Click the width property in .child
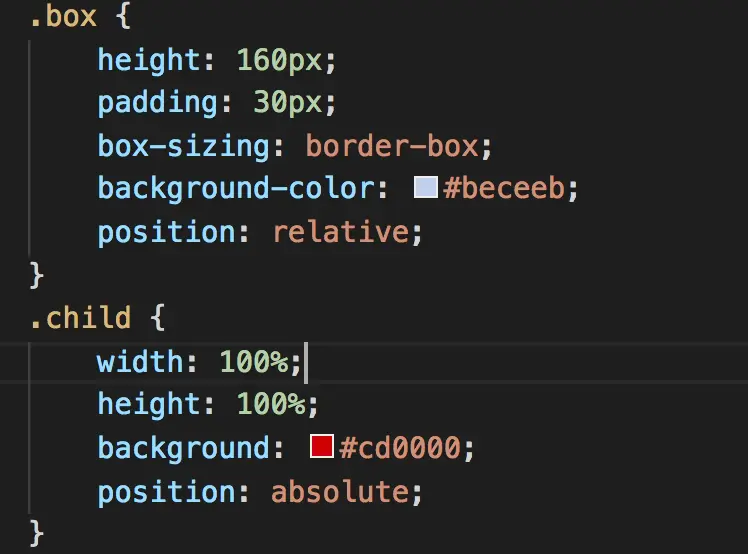The width and height of the screenshot is (748, 554). tap(140, 361)
